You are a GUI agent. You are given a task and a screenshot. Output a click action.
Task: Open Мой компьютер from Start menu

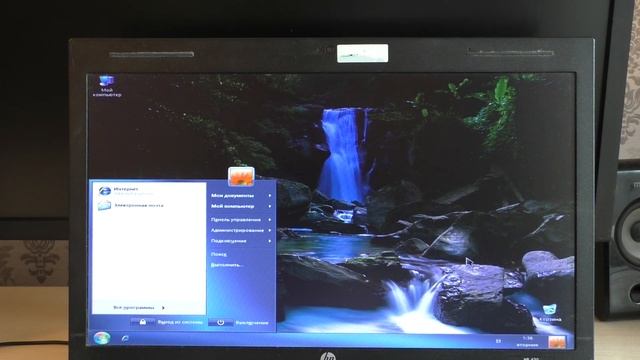click(x=232, y=206)
